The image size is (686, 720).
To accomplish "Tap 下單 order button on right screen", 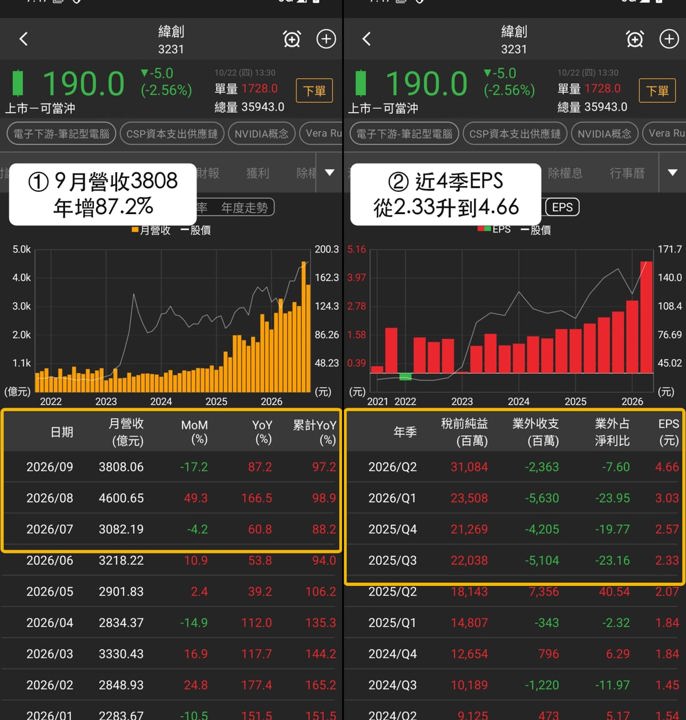I will (x=657, y=90).
